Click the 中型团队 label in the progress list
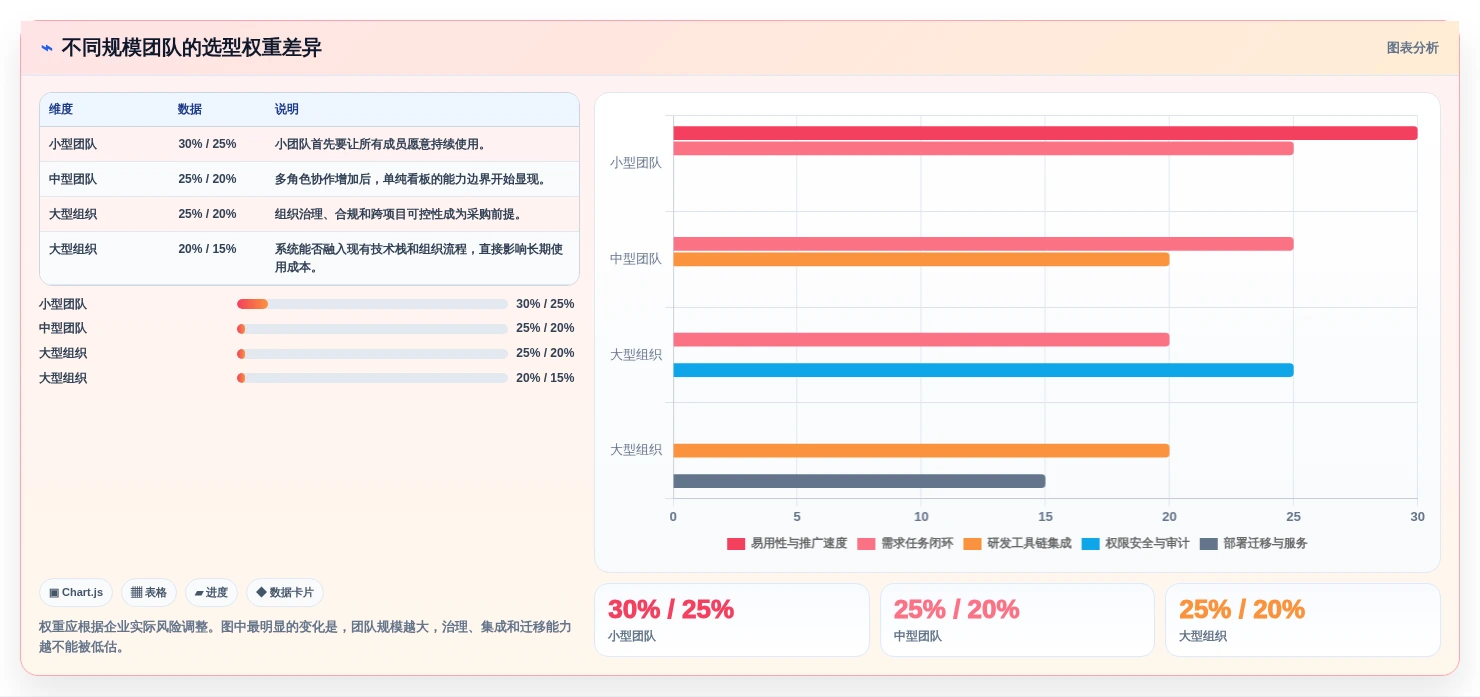 click(x=63, y=328)
